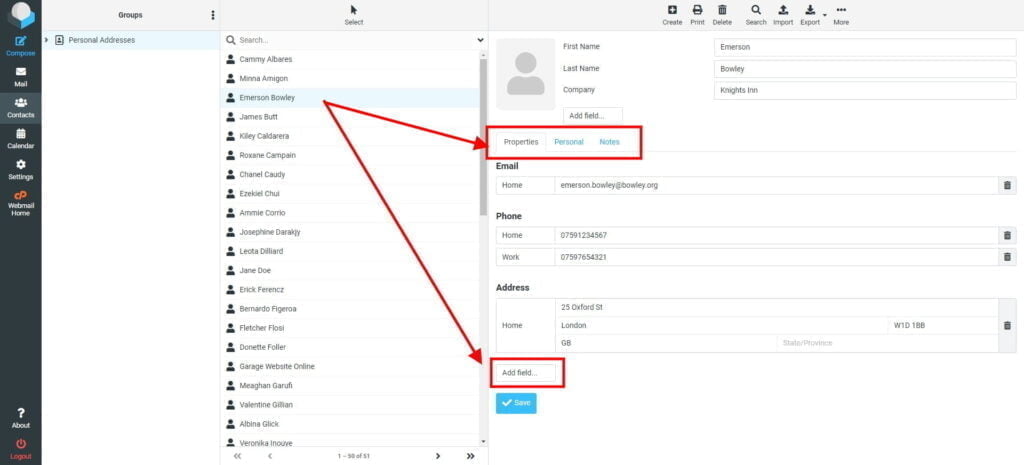This screenshot has width=1024, height=465.
Task: Go to next contacts page
Action: [438, 456]
